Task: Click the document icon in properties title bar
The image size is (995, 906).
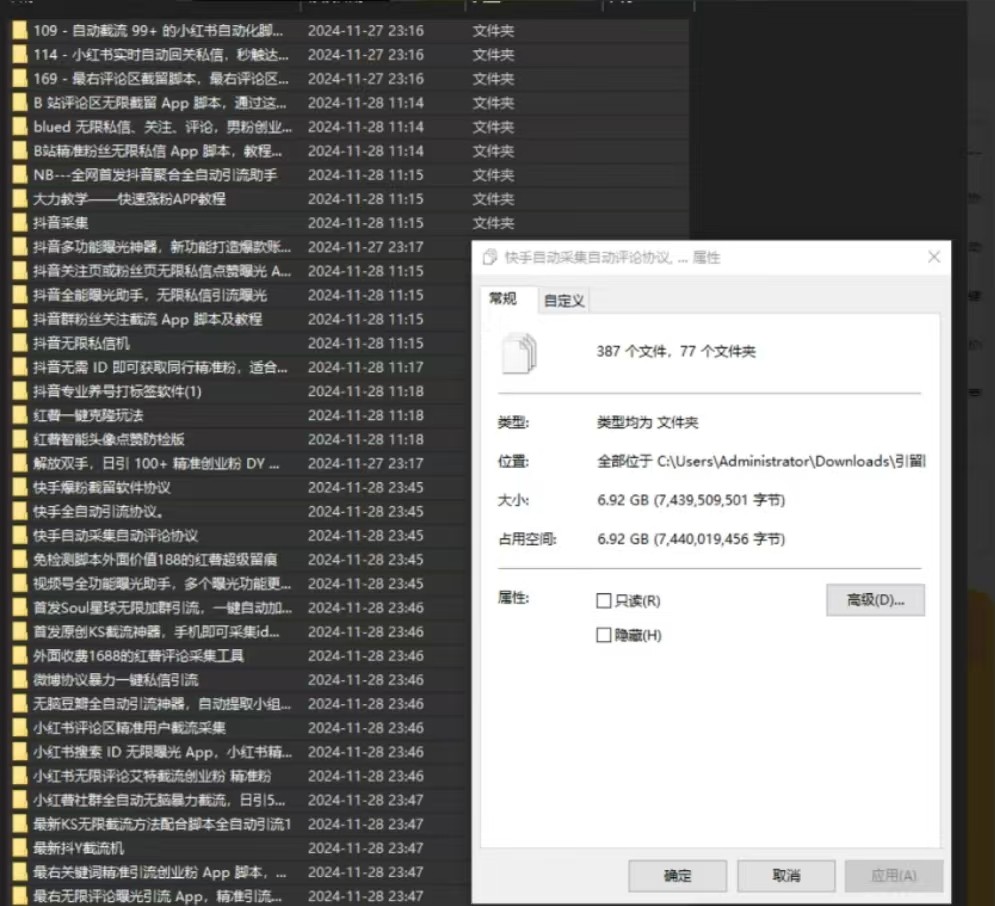Action: 490,258
